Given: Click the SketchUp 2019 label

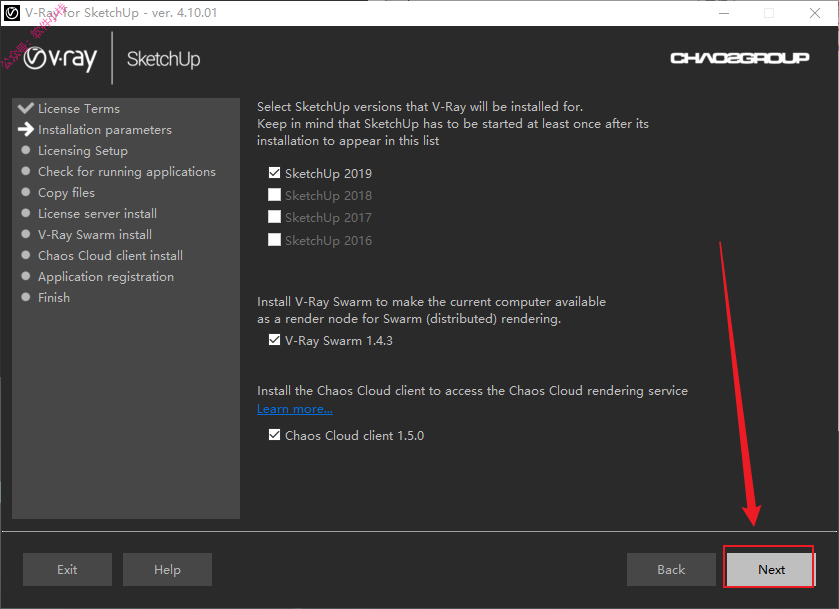Looking at the screenshot, I should [x=329, y=173].
